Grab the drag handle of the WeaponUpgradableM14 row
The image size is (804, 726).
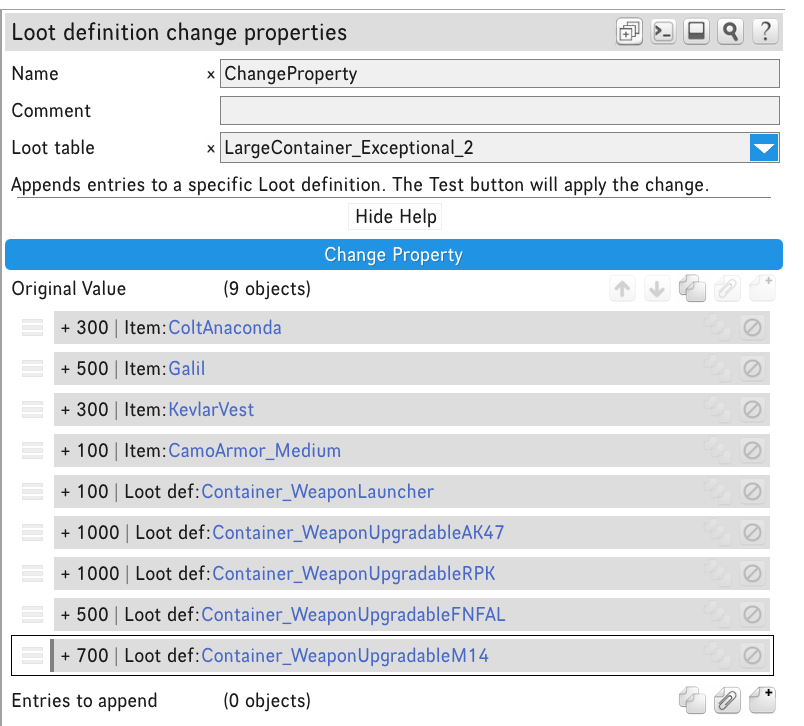(x=32, y=656)
